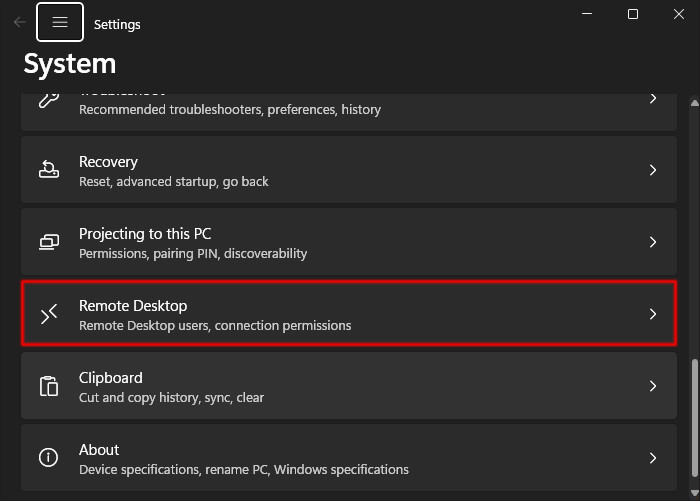Select the About label text
This screenshot has width=700, height=501.
(99, 450)
